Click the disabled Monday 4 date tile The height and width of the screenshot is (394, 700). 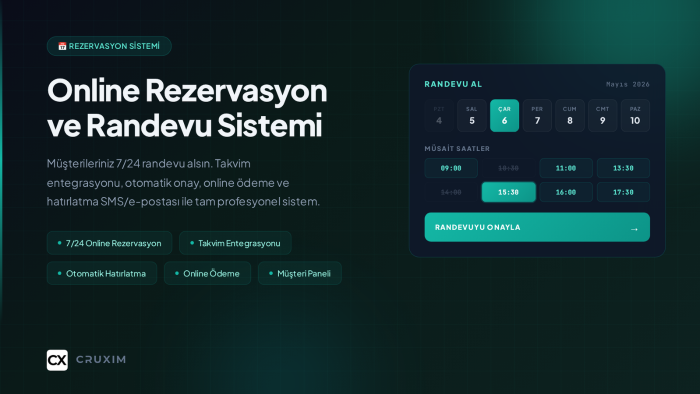click(x=439, y=116)
